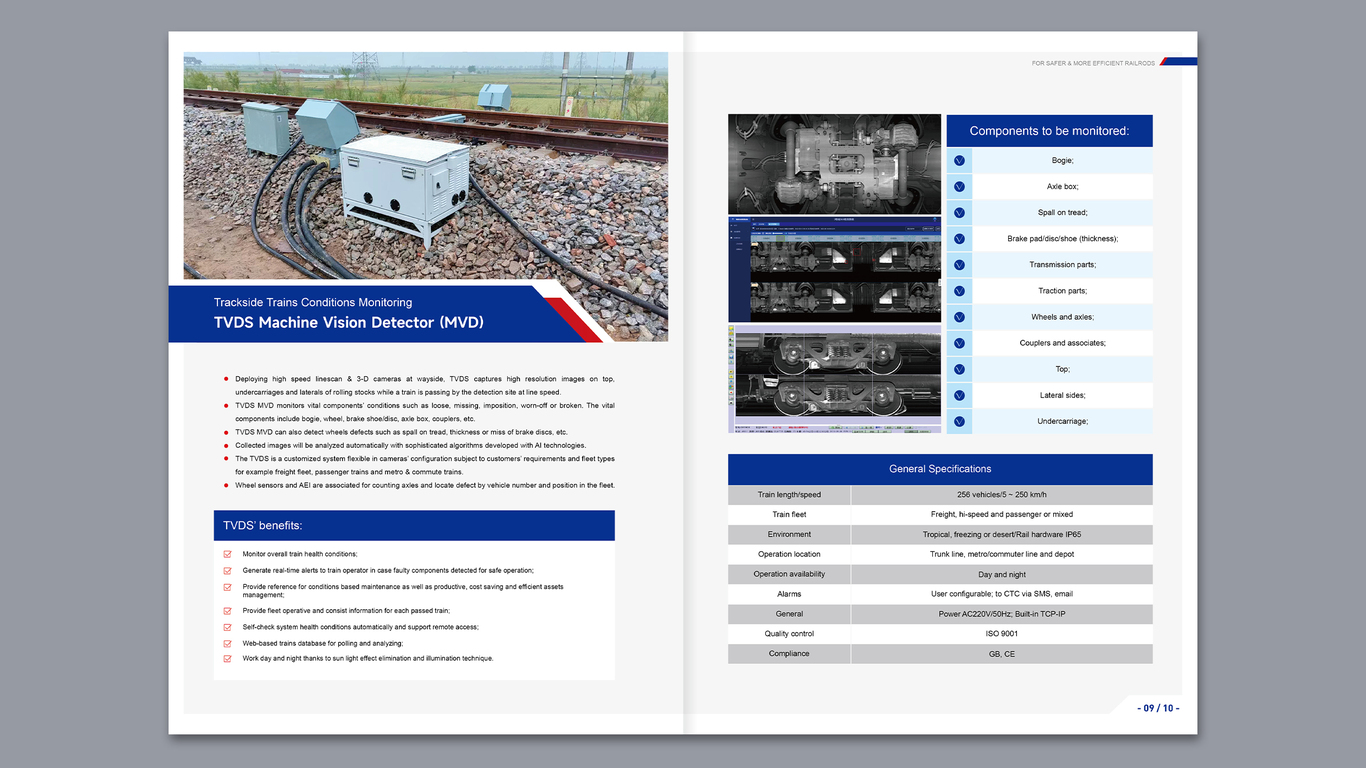Click the check icon next to Spall on tread
This screenshot has width=1366, height=768.
tap(959, 212)
